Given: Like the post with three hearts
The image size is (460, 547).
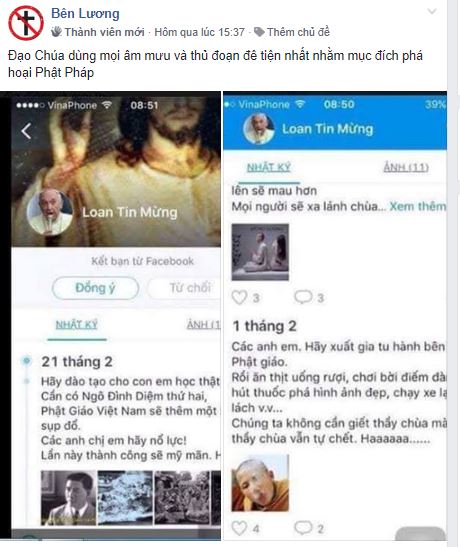Looking at the screenshot, I should [x=240, y=298].
